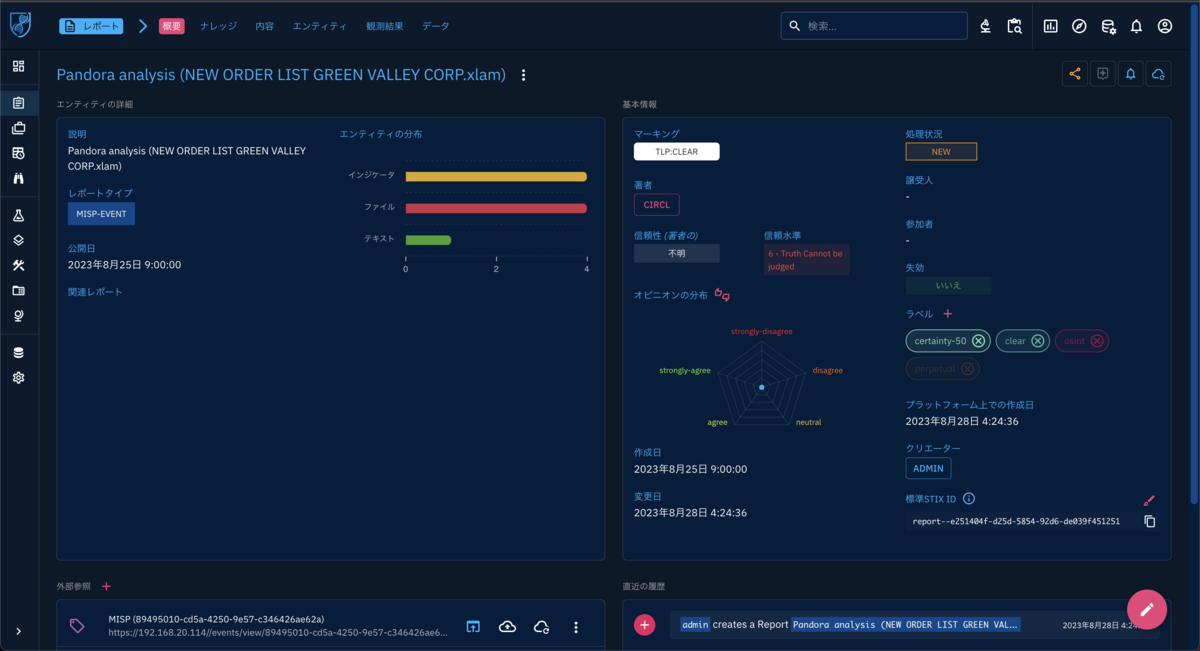Open the entities folder icon in sidebar
1200x651 pixels.
pos(18,290)
